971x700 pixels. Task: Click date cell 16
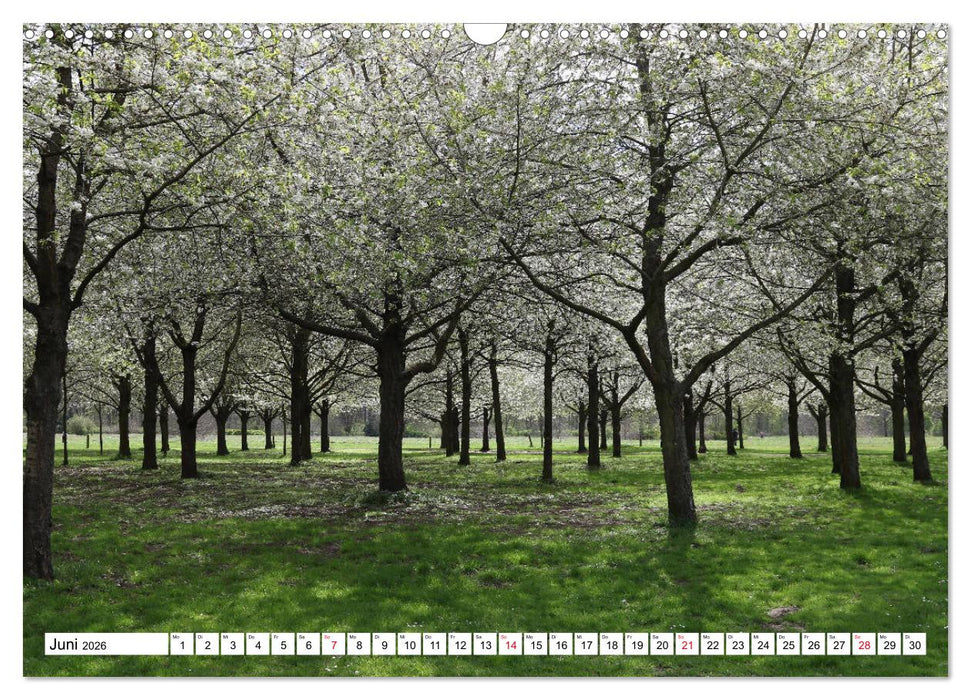tap(560, 644)
